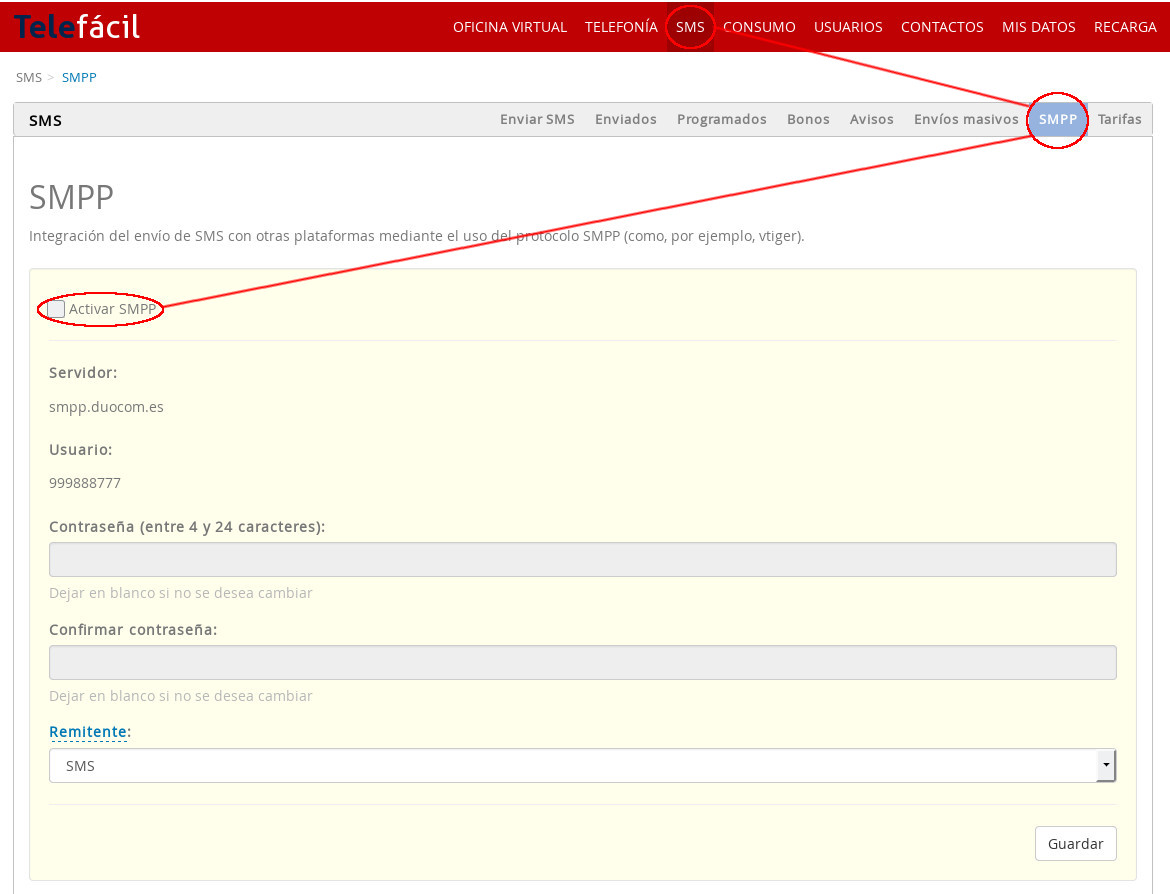Click the Contraseña password field

[582, 560]
